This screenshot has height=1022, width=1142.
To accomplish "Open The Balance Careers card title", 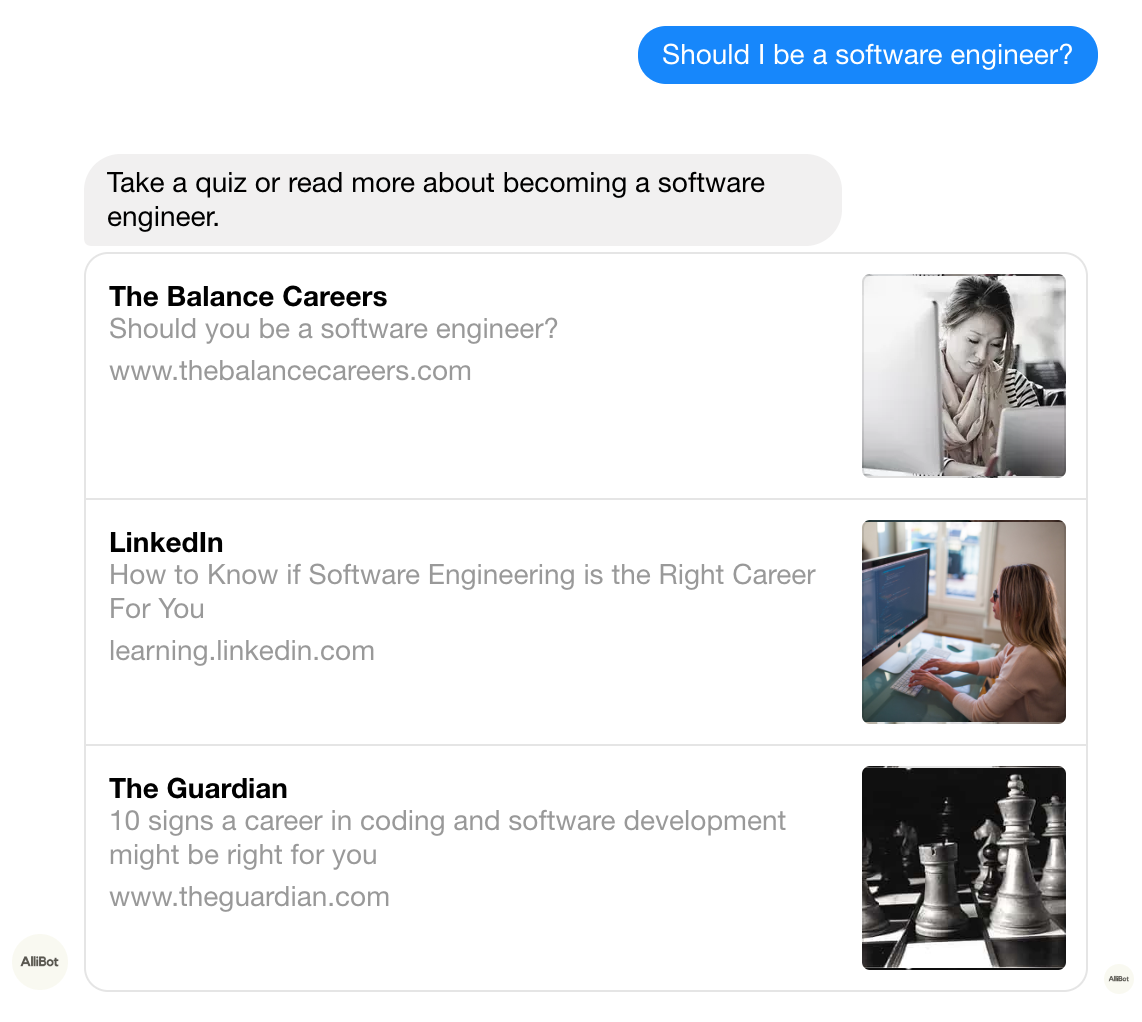I will tap(248, 296).
